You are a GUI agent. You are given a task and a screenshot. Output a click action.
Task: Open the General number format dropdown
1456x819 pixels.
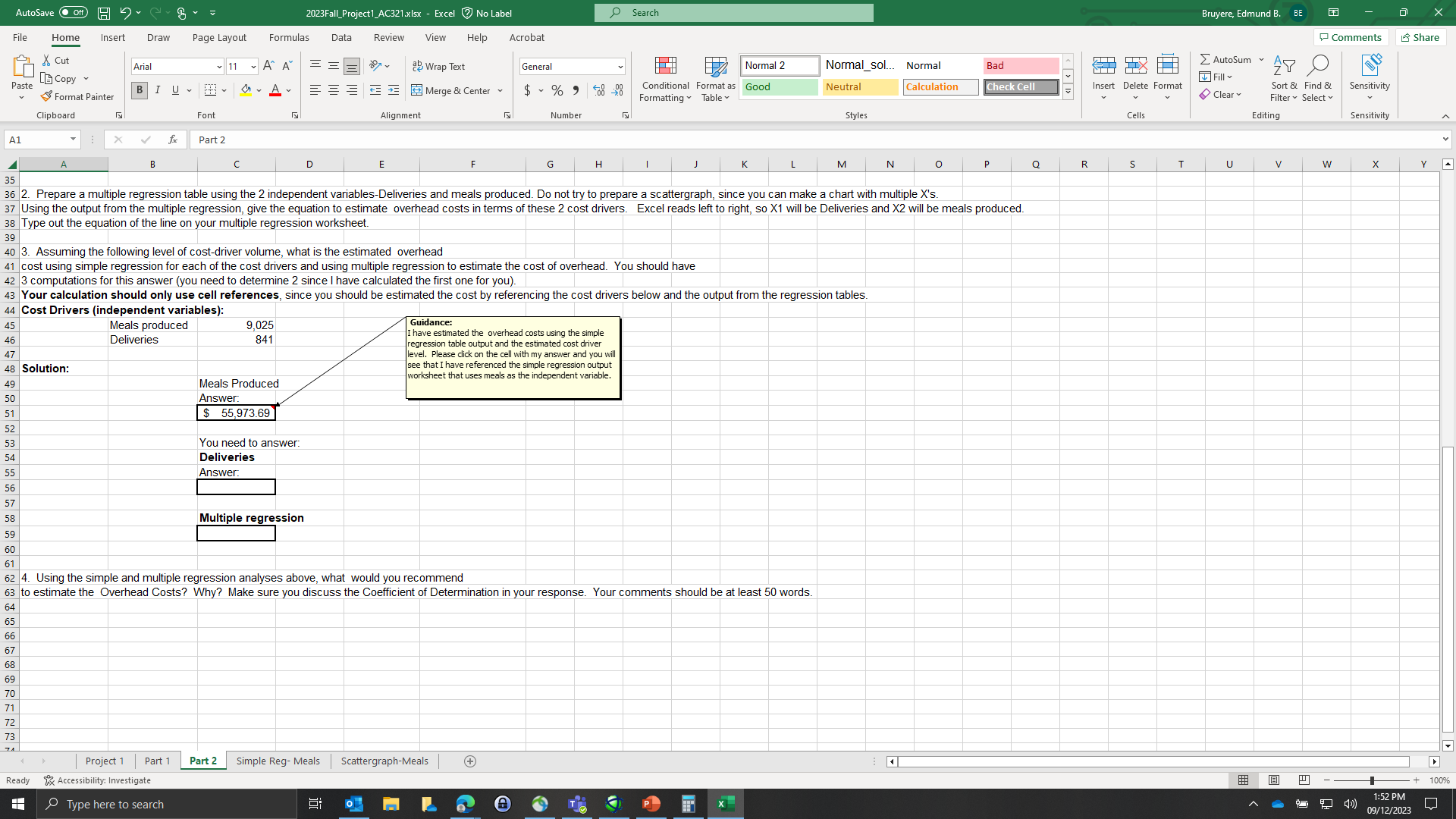coord(620,67)
